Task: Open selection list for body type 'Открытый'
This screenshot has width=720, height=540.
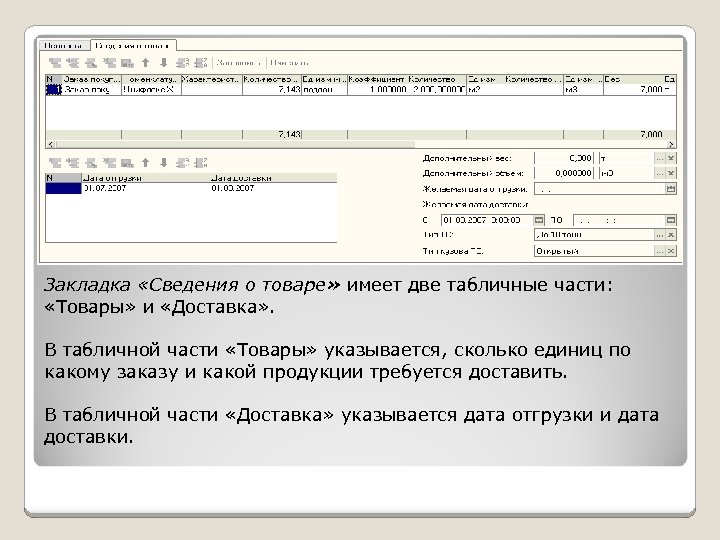Action: click(x=660, y=251)
